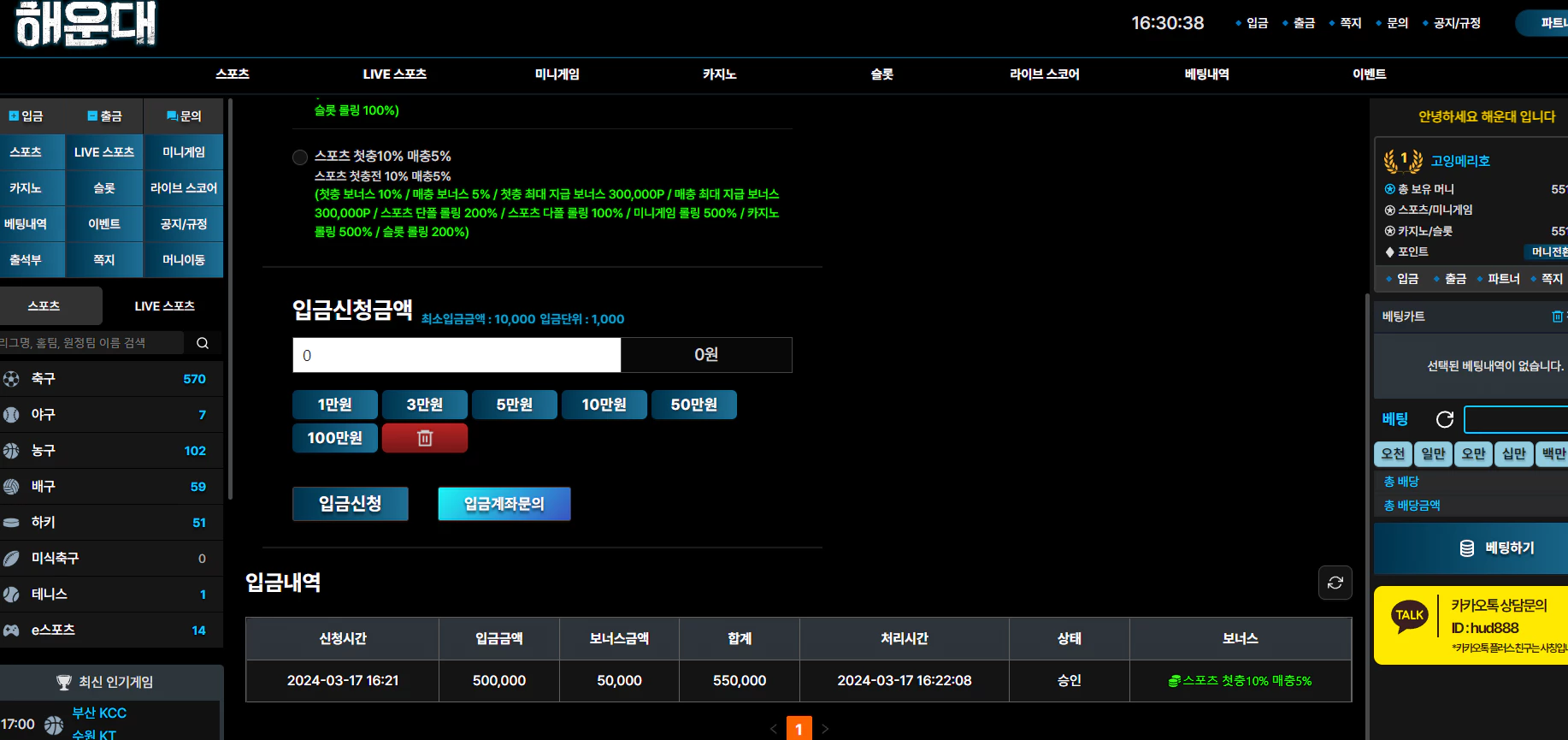Click the tennis icon for 테니스
The image size is (1568, 740).
[x=11, y=595]
